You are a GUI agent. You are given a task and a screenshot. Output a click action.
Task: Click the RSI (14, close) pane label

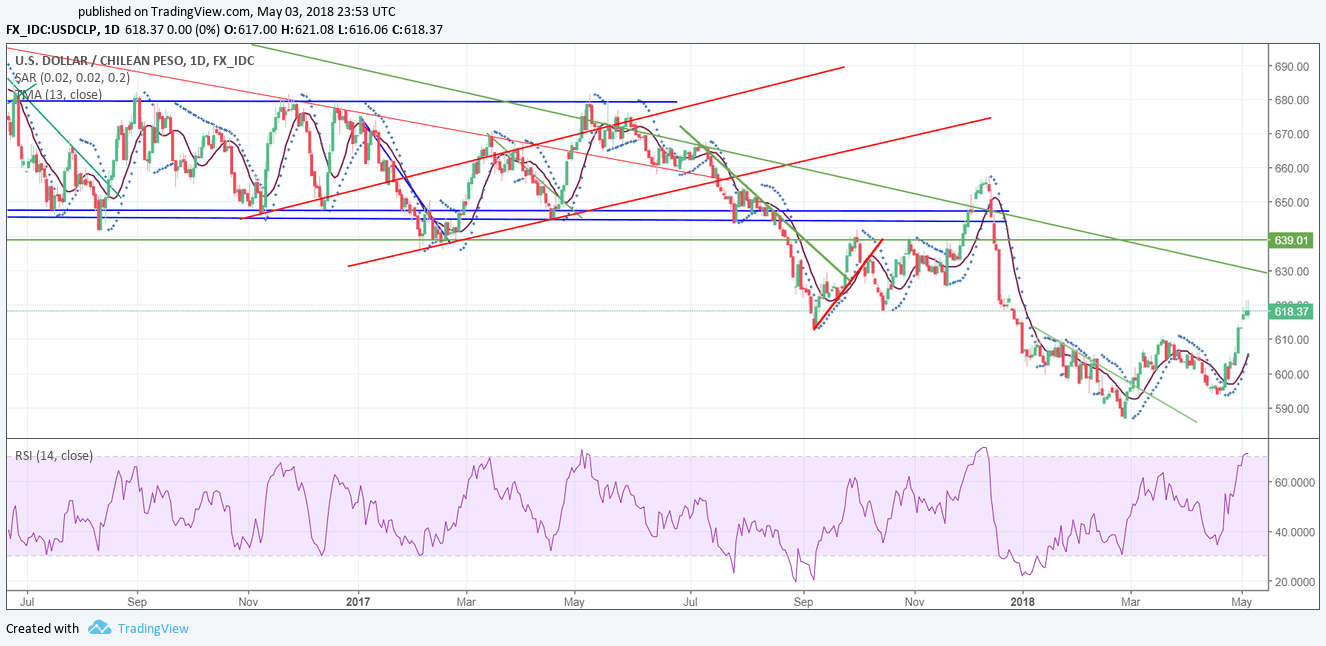pos(54,456)
